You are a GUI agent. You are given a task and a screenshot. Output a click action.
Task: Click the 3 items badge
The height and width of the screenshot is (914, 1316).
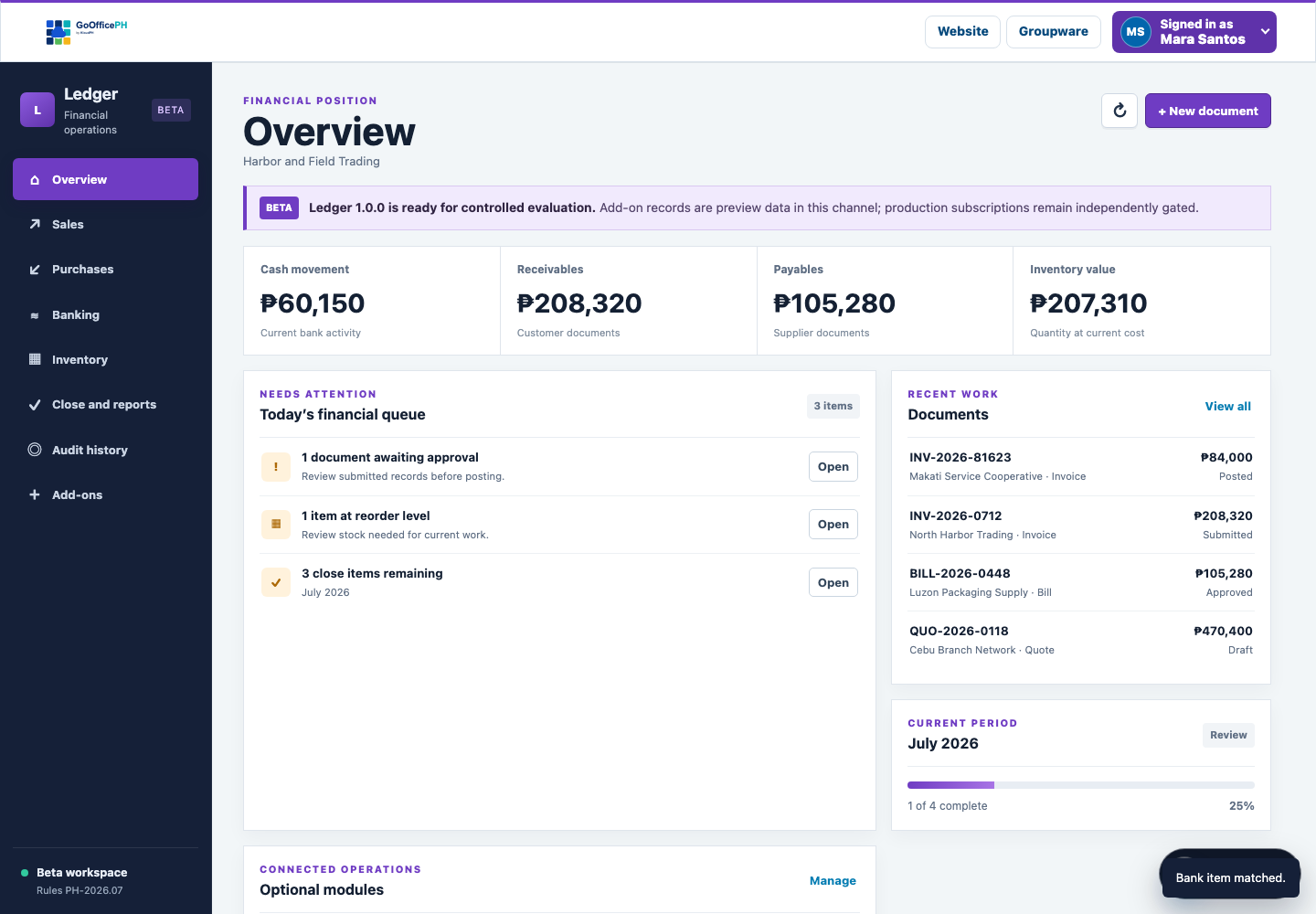pos(833,406)
